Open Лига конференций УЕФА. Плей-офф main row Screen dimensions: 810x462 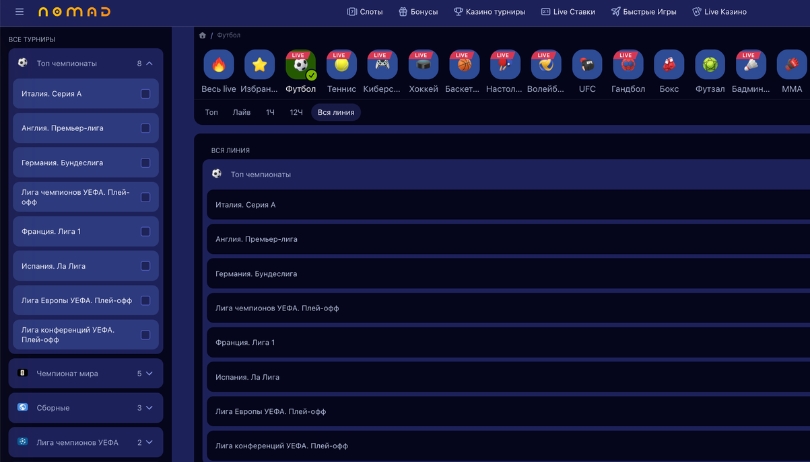508,445
